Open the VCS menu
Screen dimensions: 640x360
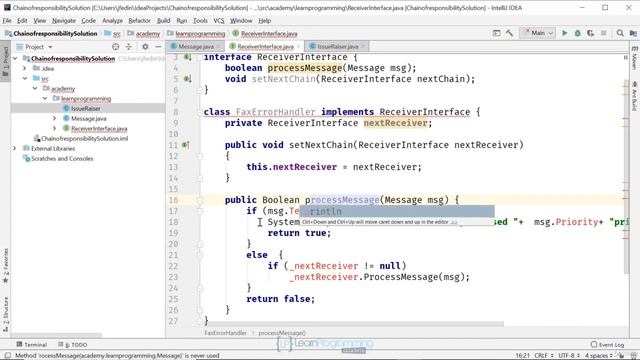[219, 20]
